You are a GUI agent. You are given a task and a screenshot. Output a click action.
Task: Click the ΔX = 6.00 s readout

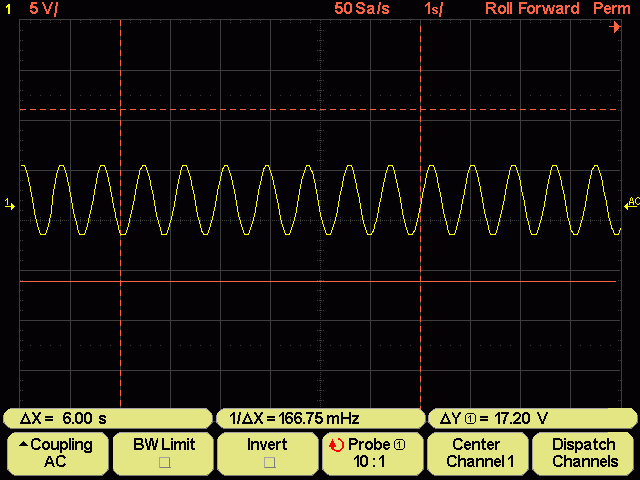(108, 418)
